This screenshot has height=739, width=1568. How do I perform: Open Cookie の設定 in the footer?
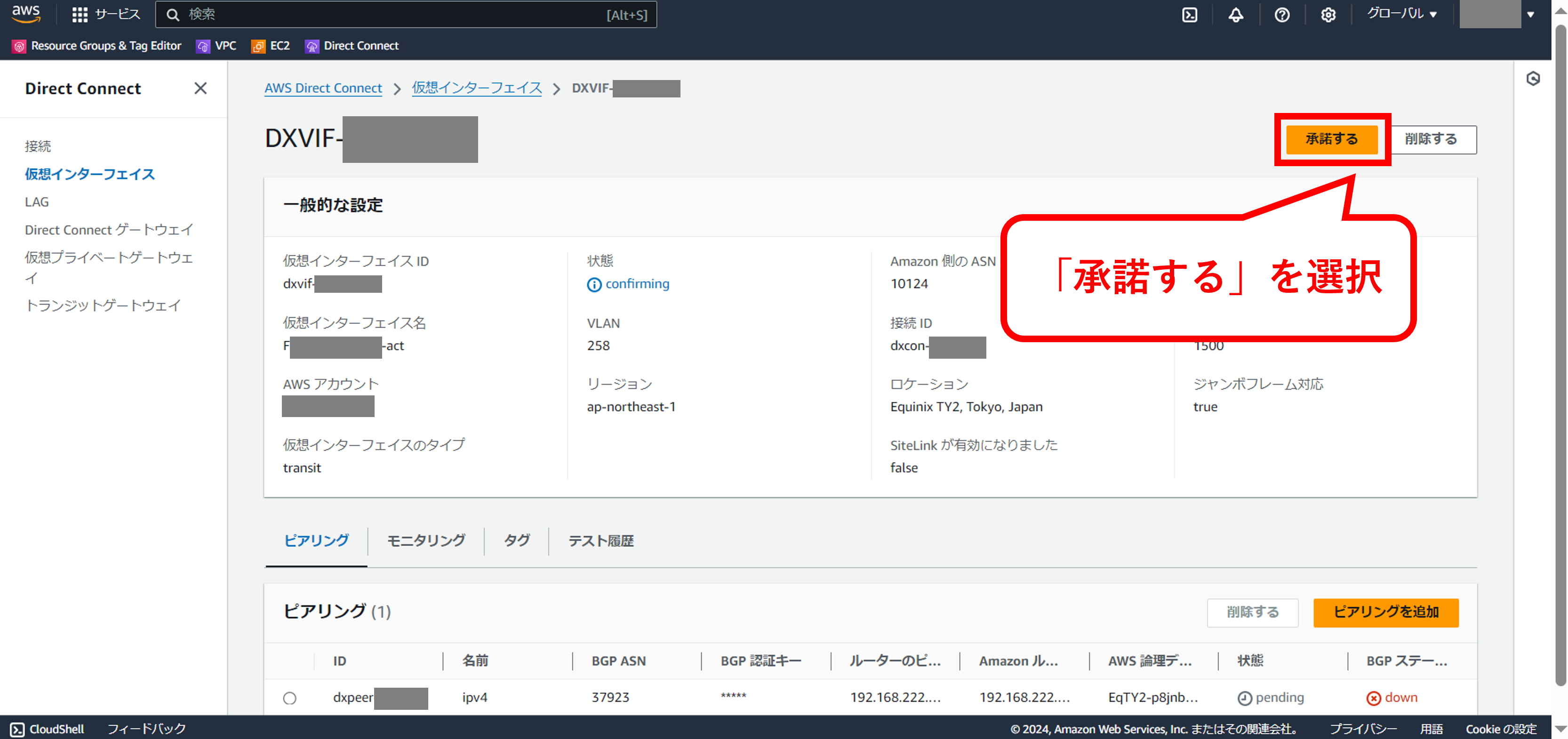click(x=1501, y=729)
